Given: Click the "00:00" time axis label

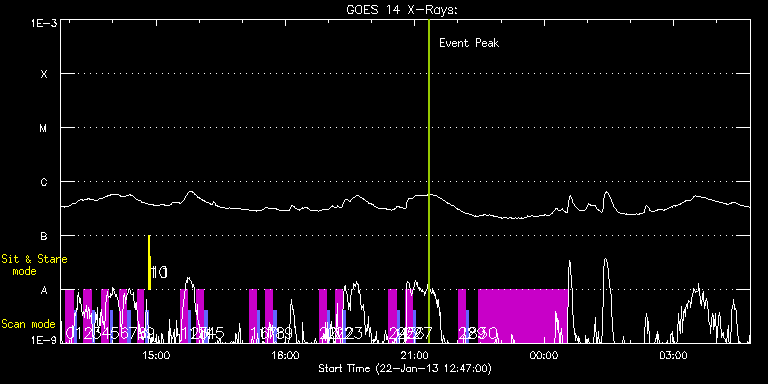Looking at the screenshot, I should (x=544, y=355).
